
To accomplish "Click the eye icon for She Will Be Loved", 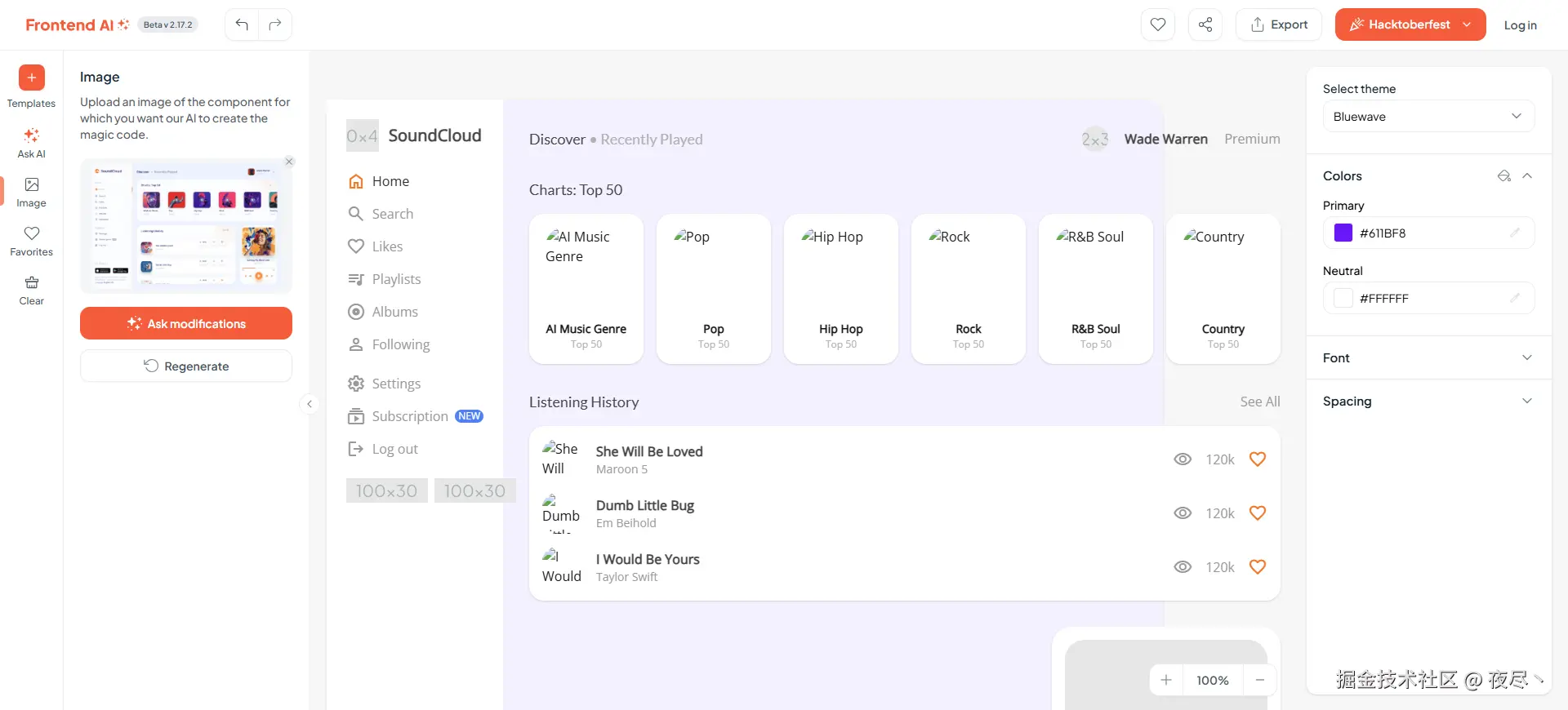I will tap(1183, 459).
